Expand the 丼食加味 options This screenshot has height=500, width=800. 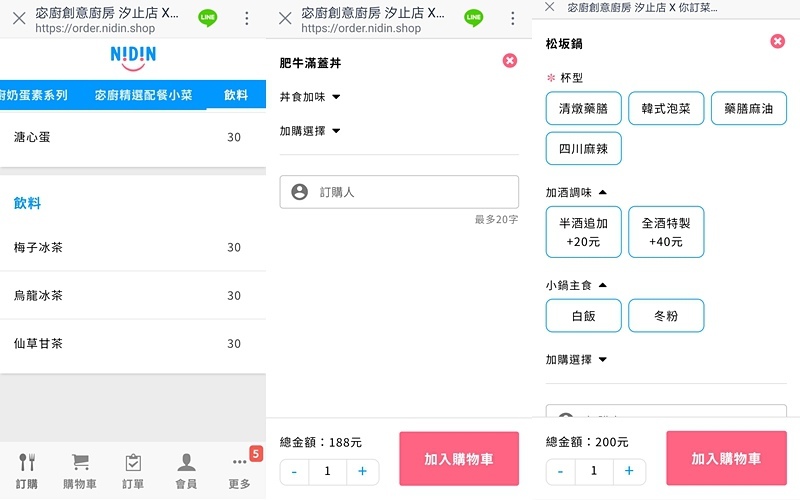[x=310, y=97]
